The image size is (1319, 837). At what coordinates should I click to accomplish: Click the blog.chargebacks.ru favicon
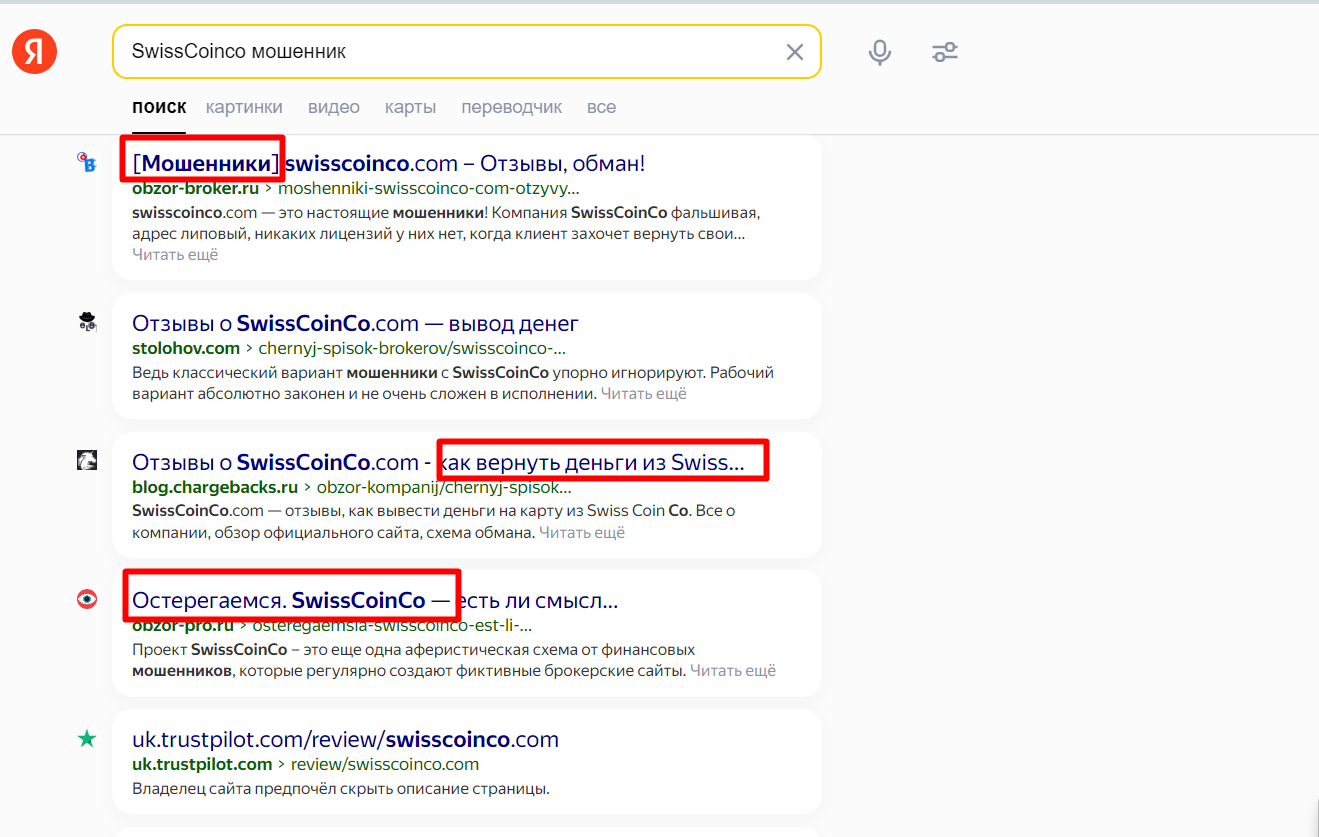coord(87,461)
